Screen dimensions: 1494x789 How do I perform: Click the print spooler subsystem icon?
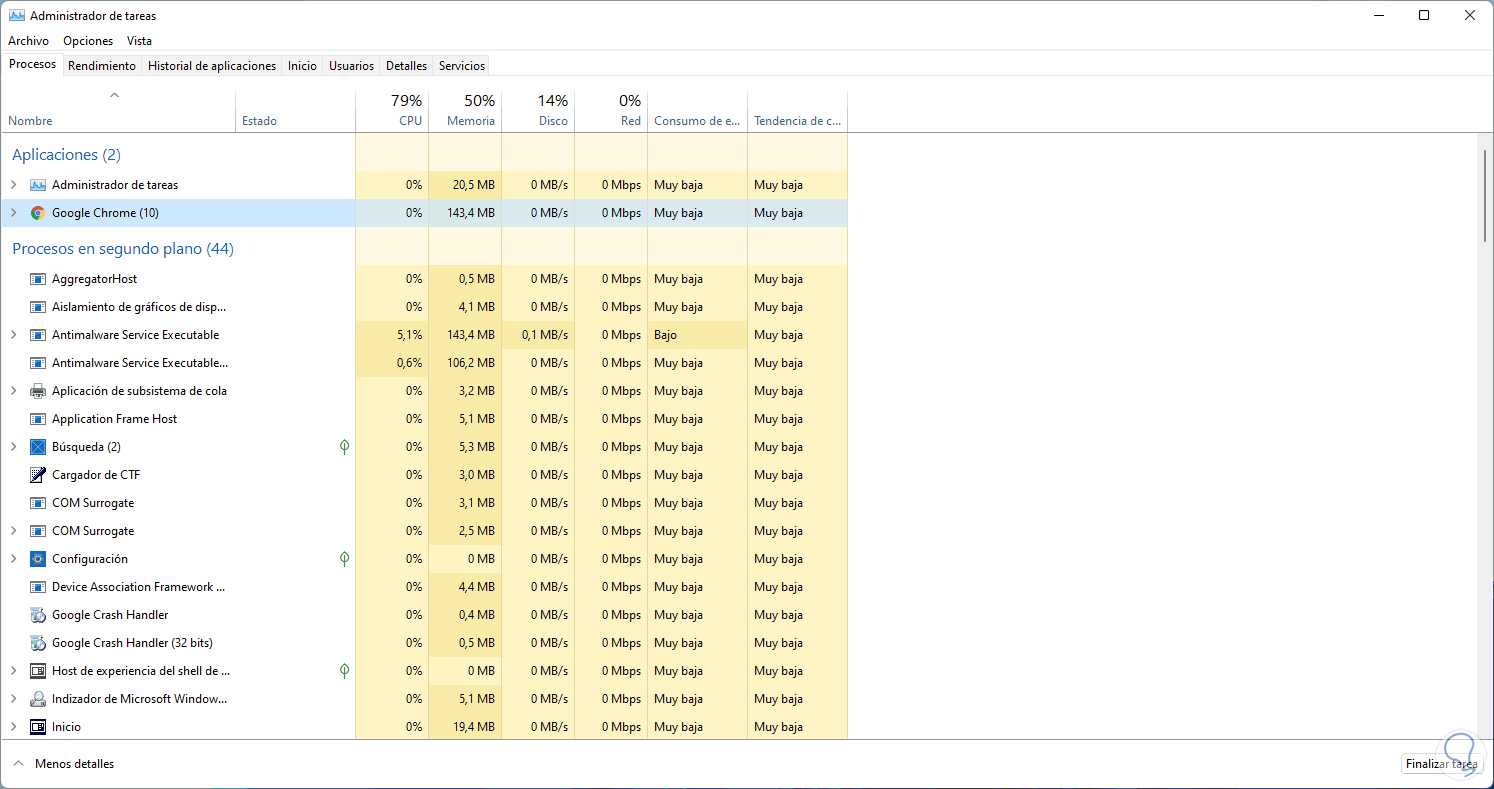tap(38, 391)
